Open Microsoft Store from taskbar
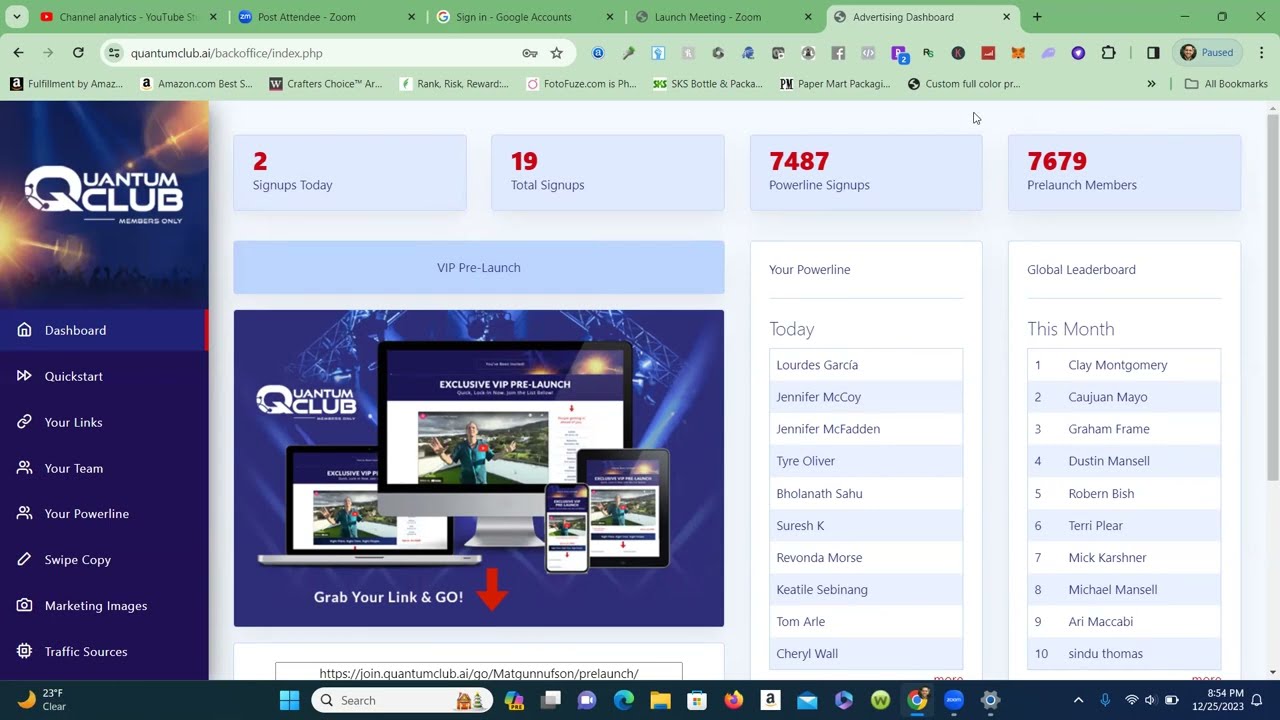 click(x=697, y=700)
